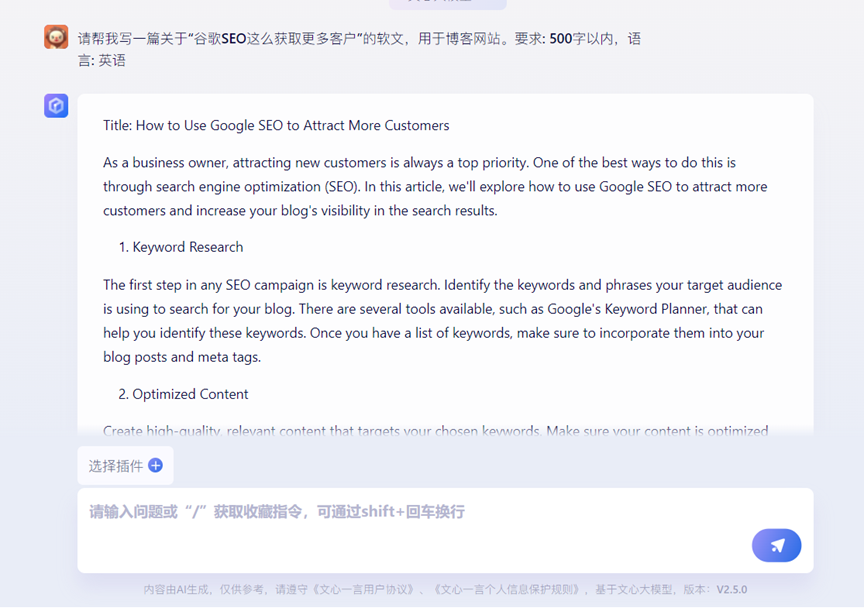The height and width of the screenshot is (608, 864).
Task: Click the send message paper-plane button
Action: (x=776, y=545)
